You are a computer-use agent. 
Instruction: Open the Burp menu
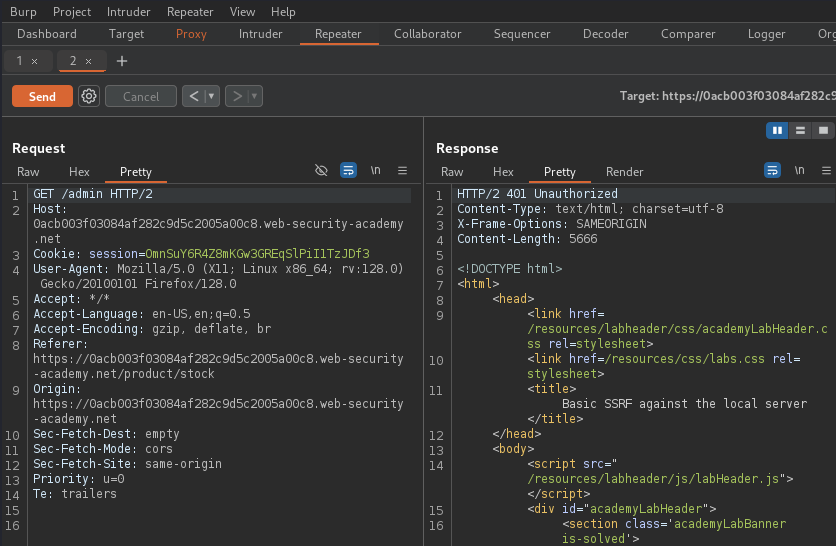[x=23, y=12]
